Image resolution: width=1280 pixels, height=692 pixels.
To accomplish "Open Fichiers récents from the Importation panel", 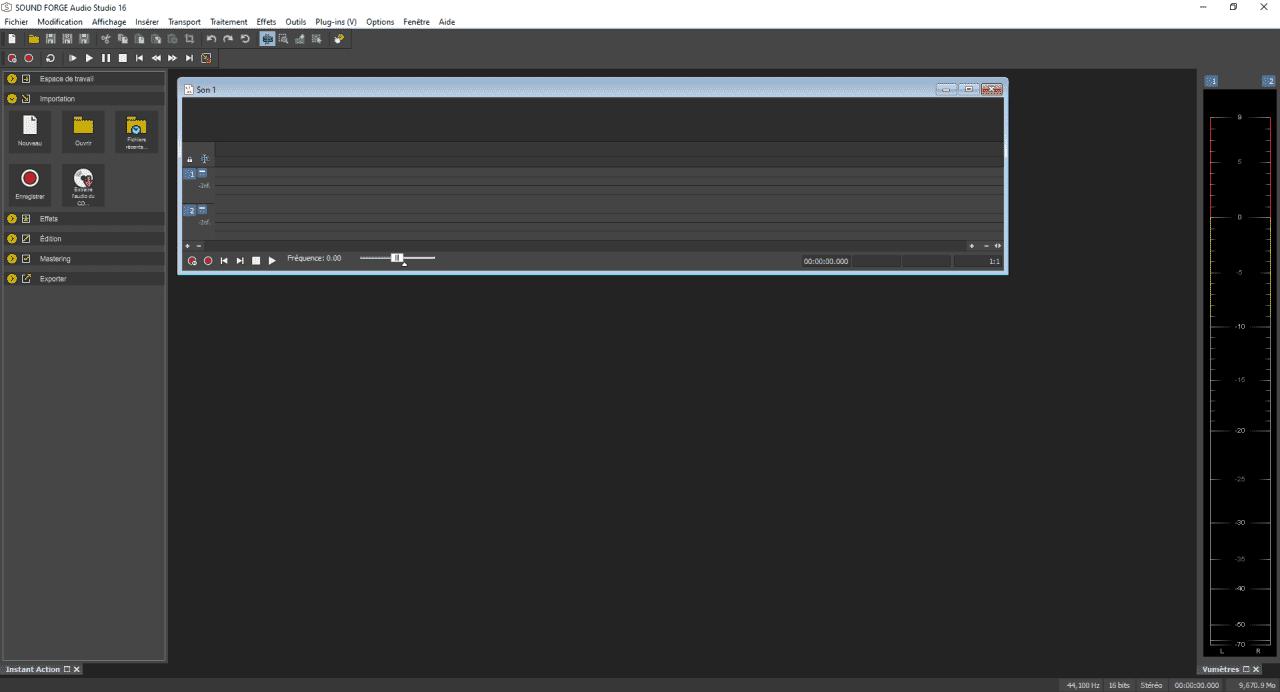I will point(136,131).
